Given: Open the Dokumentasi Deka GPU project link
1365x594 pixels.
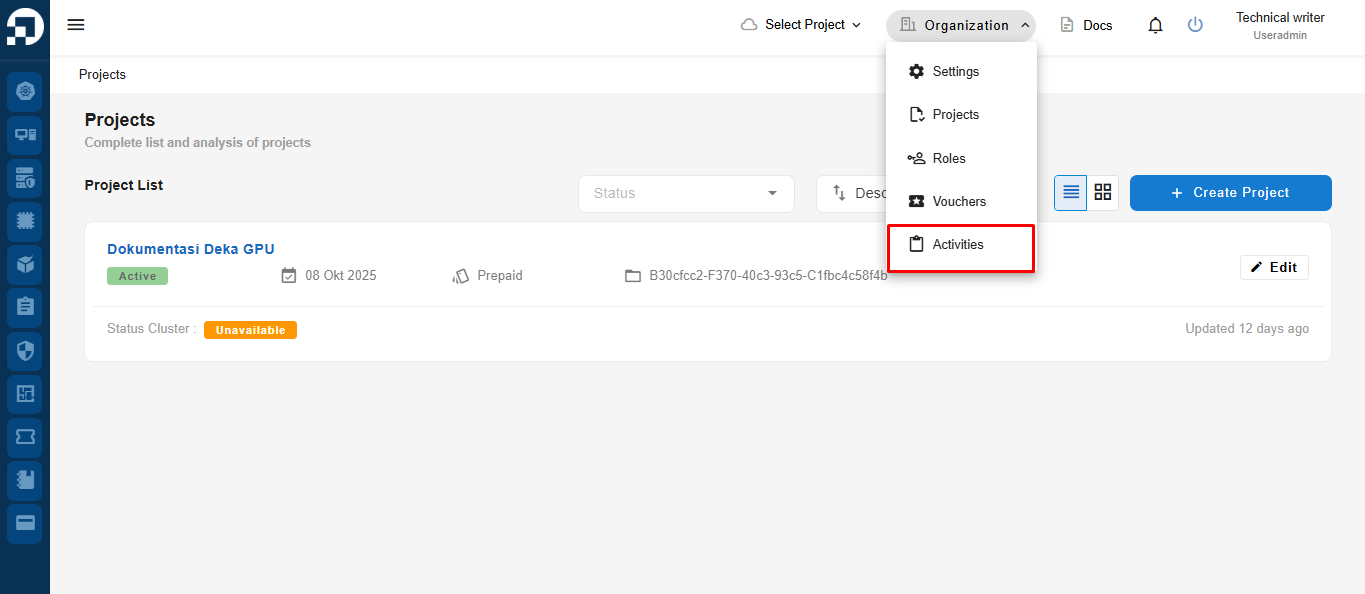Looking at the screenshot, I should [x=191, y=249].
